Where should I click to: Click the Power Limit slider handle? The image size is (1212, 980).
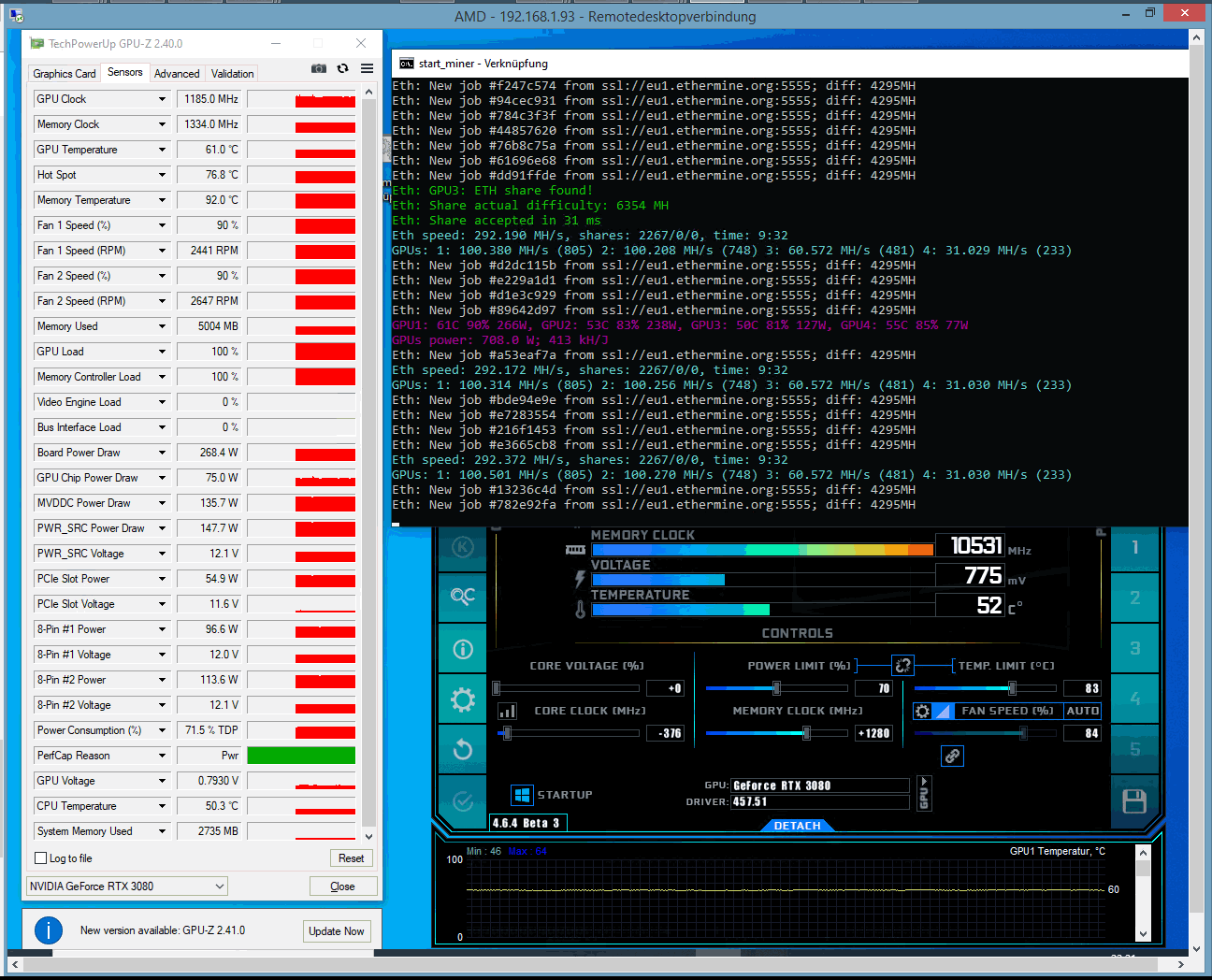point(776,688)
